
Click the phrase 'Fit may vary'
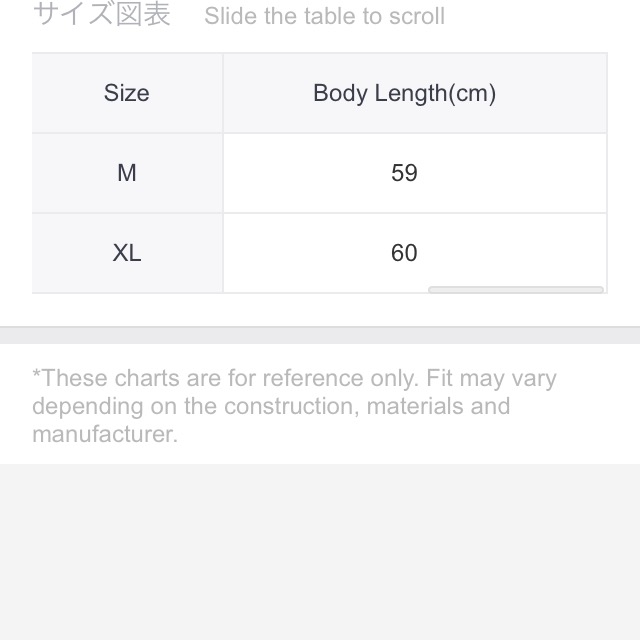(x=491, y=379)
